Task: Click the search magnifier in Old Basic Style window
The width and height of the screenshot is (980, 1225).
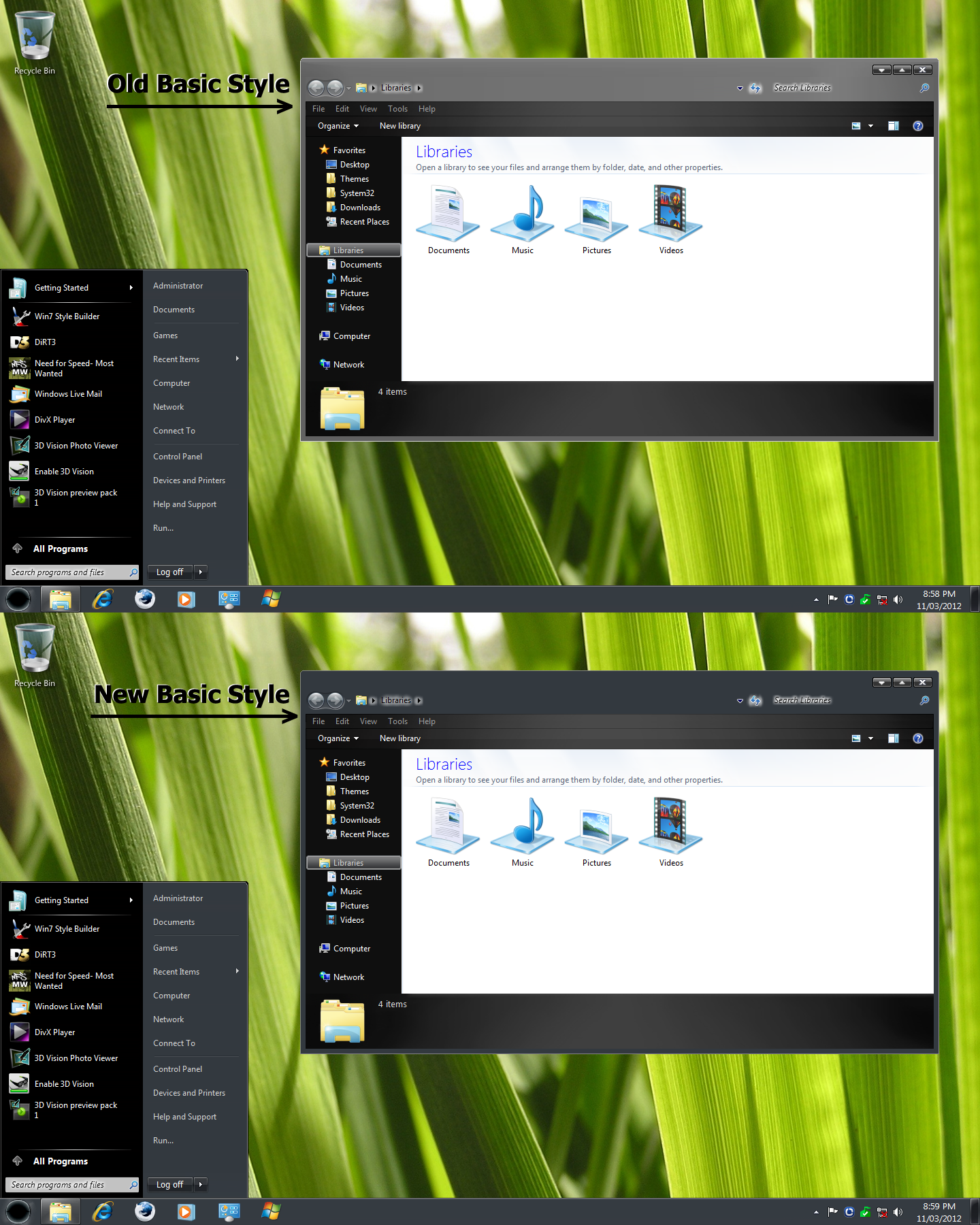Action: 924,88
